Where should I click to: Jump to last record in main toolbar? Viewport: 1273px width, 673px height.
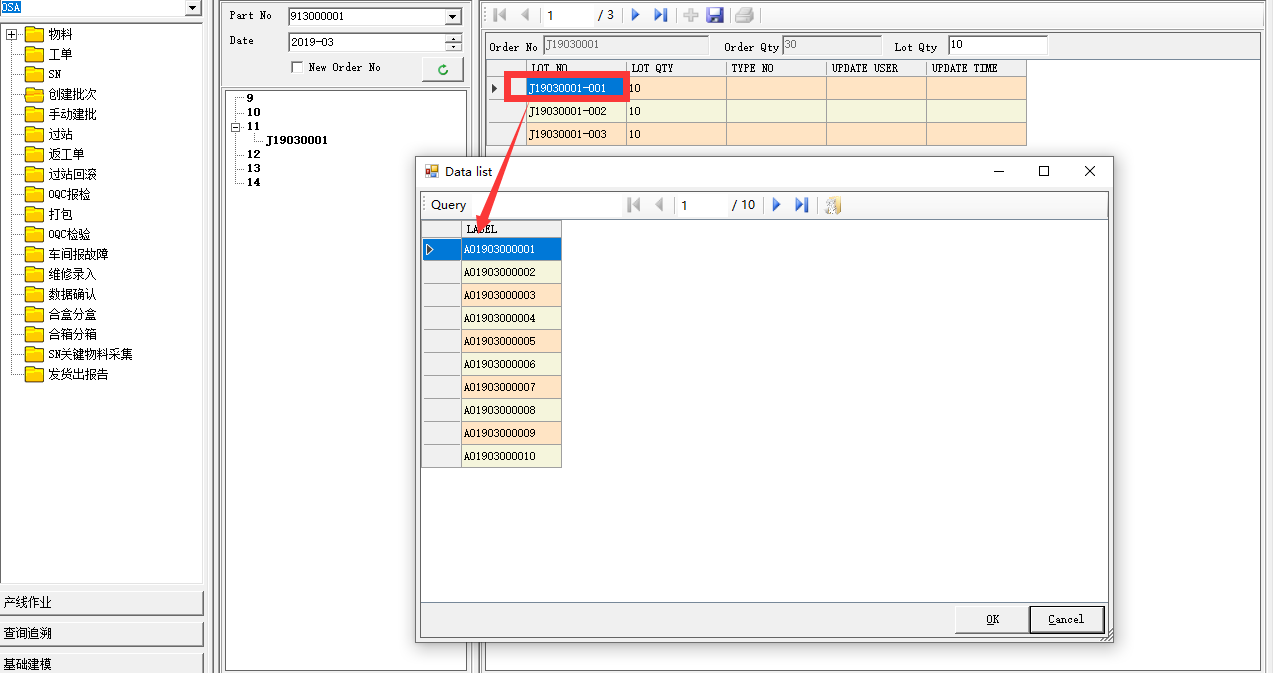click(660, 15)
